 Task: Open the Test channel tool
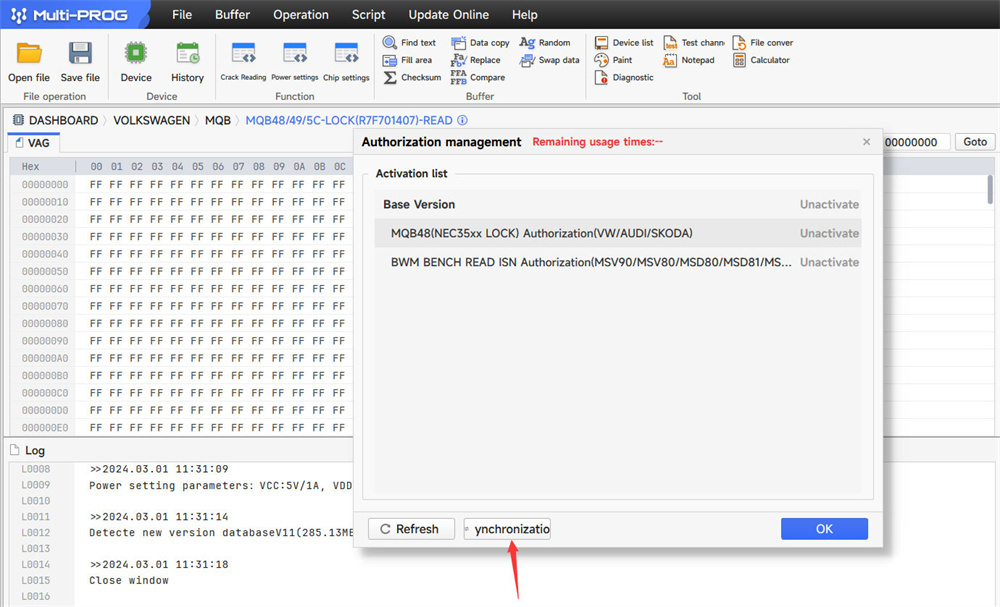tap(694, 43)
